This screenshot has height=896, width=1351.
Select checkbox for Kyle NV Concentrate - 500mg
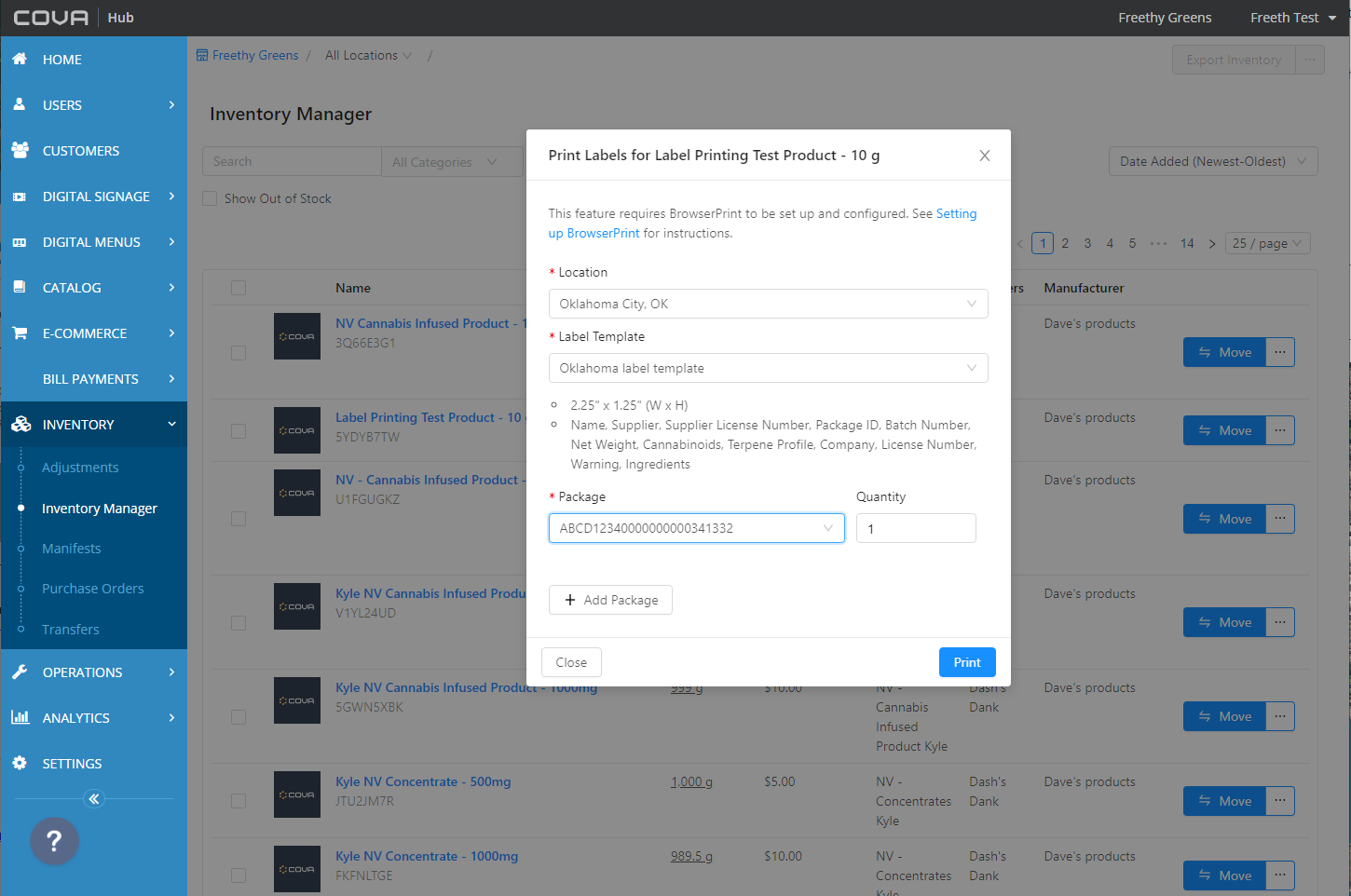[239, 801]
